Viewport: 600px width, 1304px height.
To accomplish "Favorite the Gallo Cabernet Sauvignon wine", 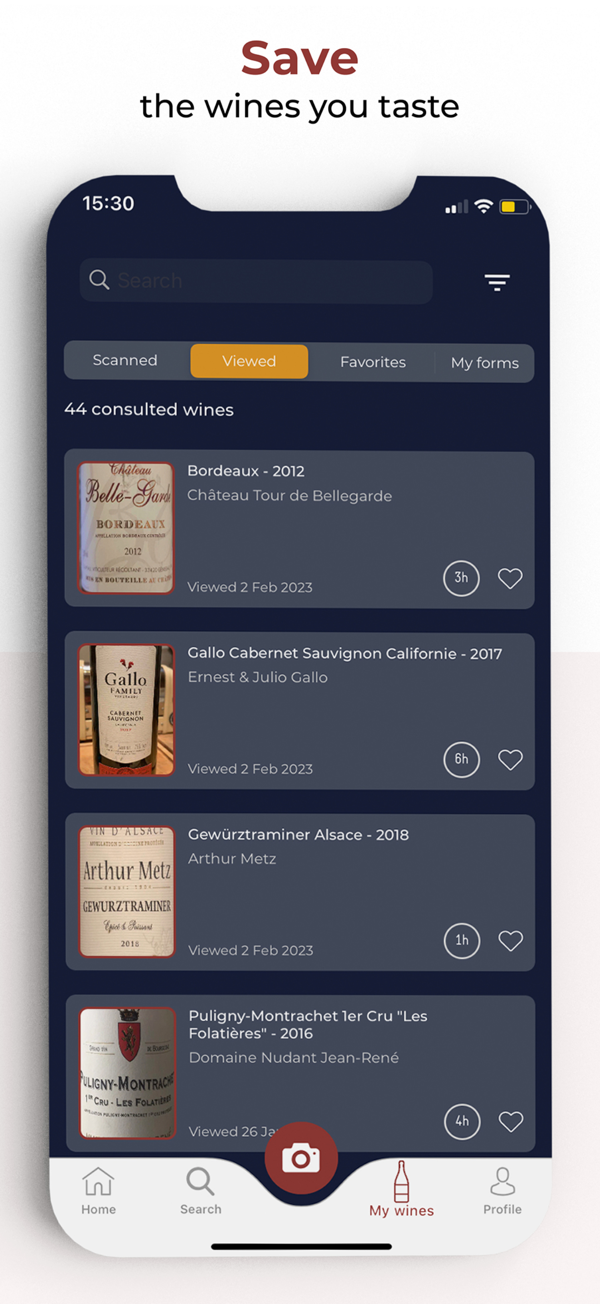I will pyautogui.click(x=510, y=760).
